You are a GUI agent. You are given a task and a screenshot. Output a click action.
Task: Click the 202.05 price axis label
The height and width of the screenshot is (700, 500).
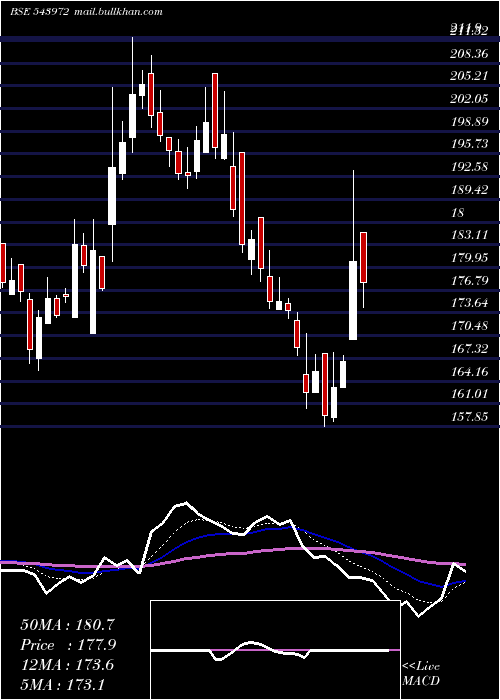pos(469,99)
